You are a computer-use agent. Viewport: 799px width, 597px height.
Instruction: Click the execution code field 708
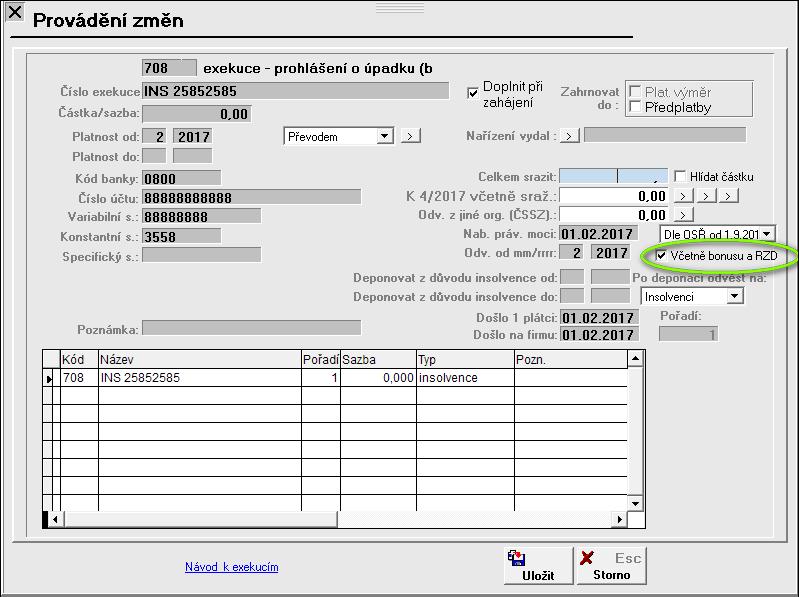tap(169, 68)
